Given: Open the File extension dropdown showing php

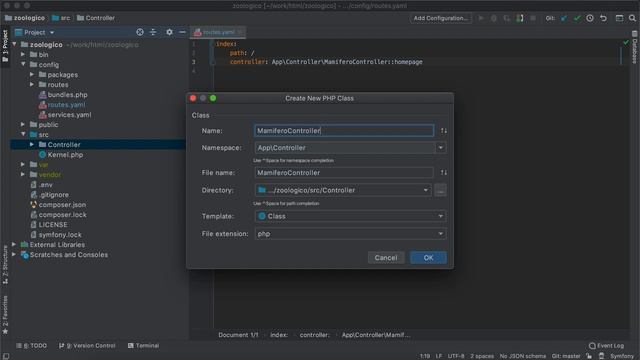Looking at the screenshot, I should (350, 234).
